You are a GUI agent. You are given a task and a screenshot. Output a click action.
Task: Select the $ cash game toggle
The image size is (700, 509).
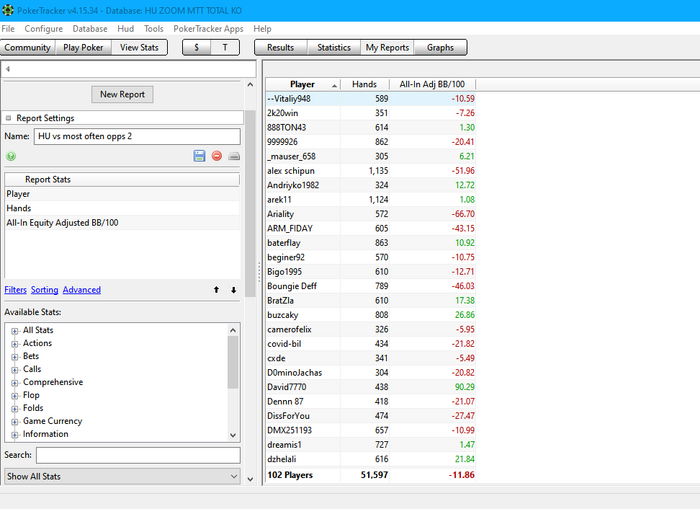pyautogui.click(x=196, y=47)
